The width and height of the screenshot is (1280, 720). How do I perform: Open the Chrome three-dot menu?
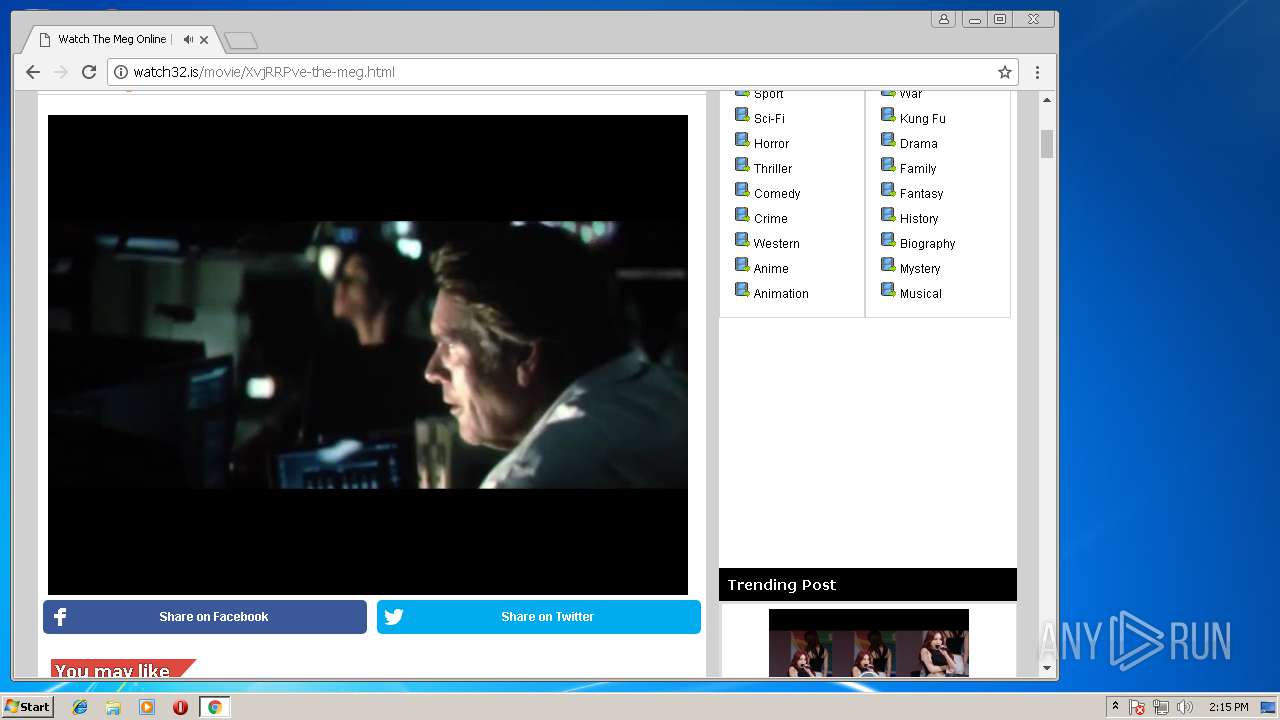tap(1037, 72)
